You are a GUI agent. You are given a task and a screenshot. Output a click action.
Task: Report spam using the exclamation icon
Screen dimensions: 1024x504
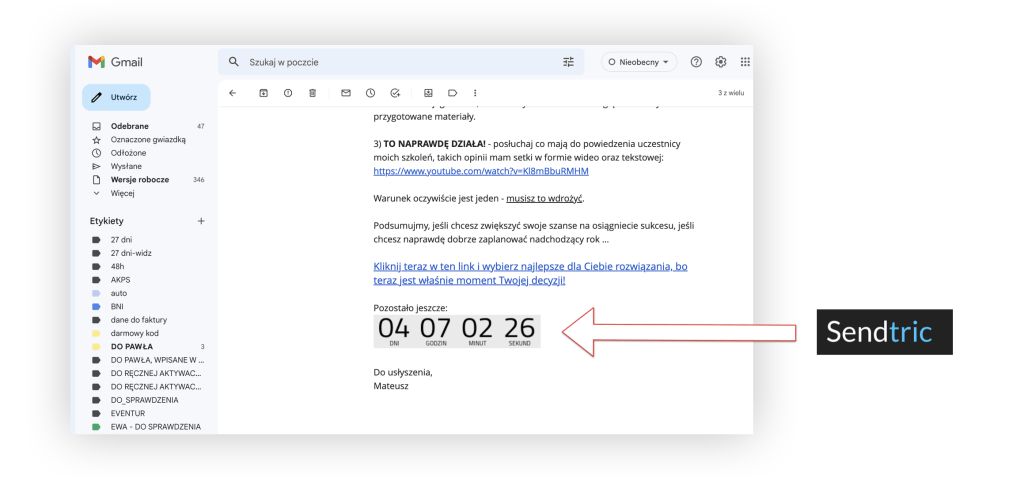tap(288, 93)
